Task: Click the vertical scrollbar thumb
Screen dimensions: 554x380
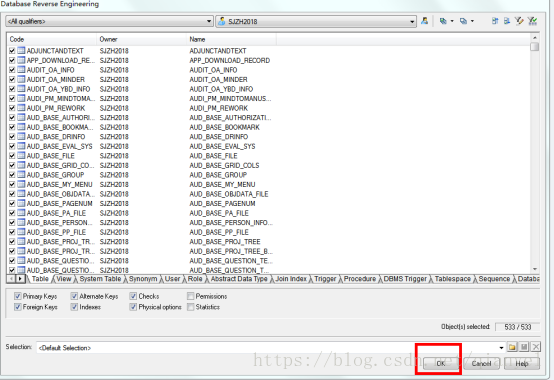Action: 535,47
